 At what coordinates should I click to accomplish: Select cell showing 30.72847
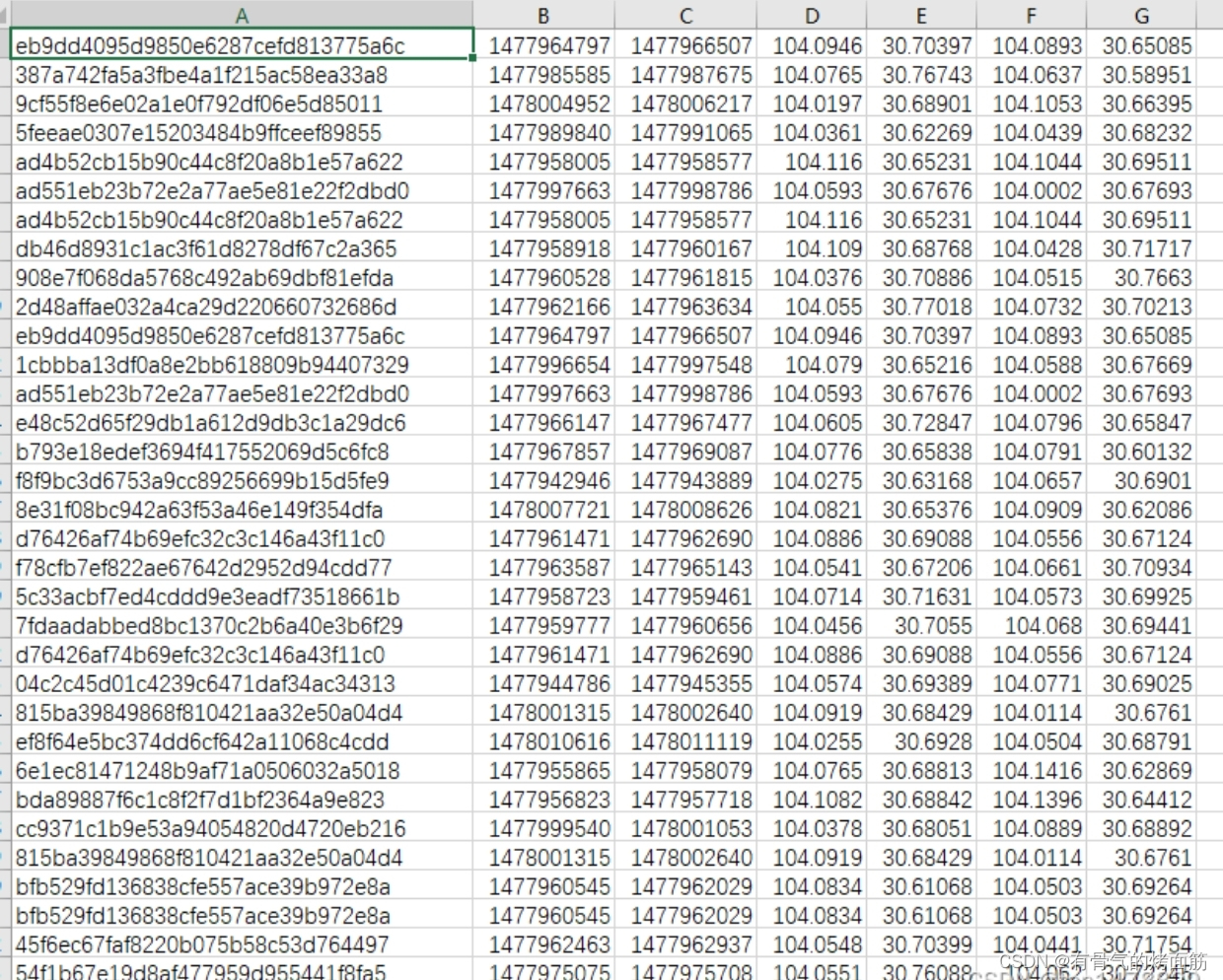[921, 423]
